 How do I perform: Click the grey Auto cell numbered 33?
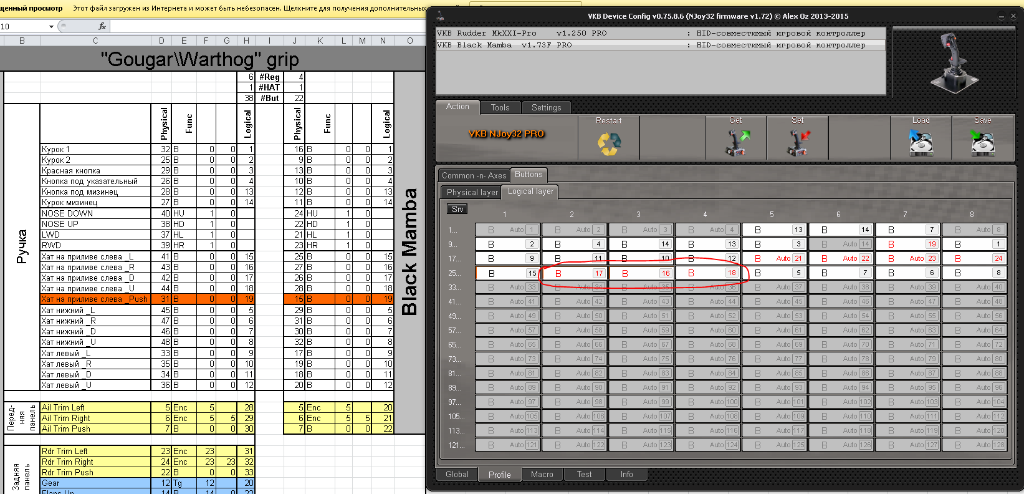509,288
